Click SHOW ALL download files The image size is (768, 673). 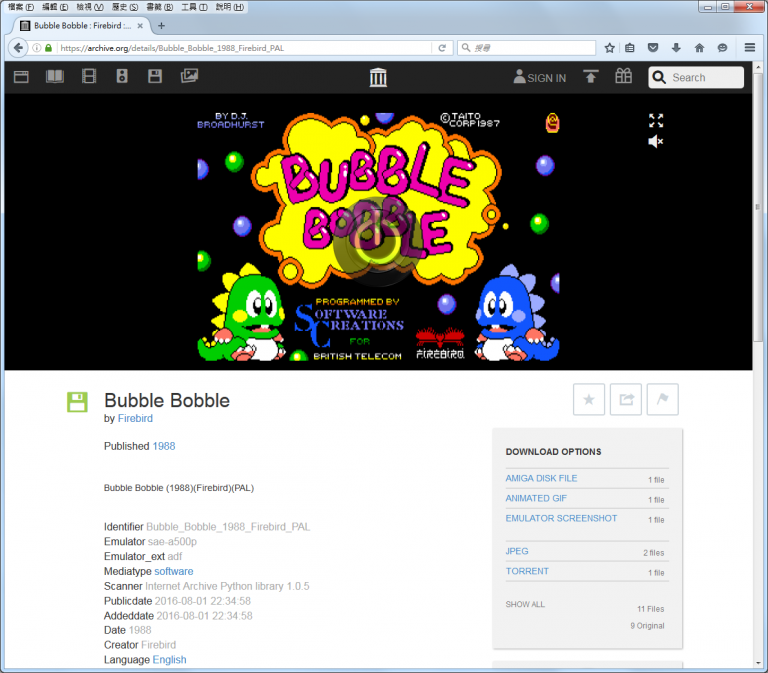coord(525,604)
